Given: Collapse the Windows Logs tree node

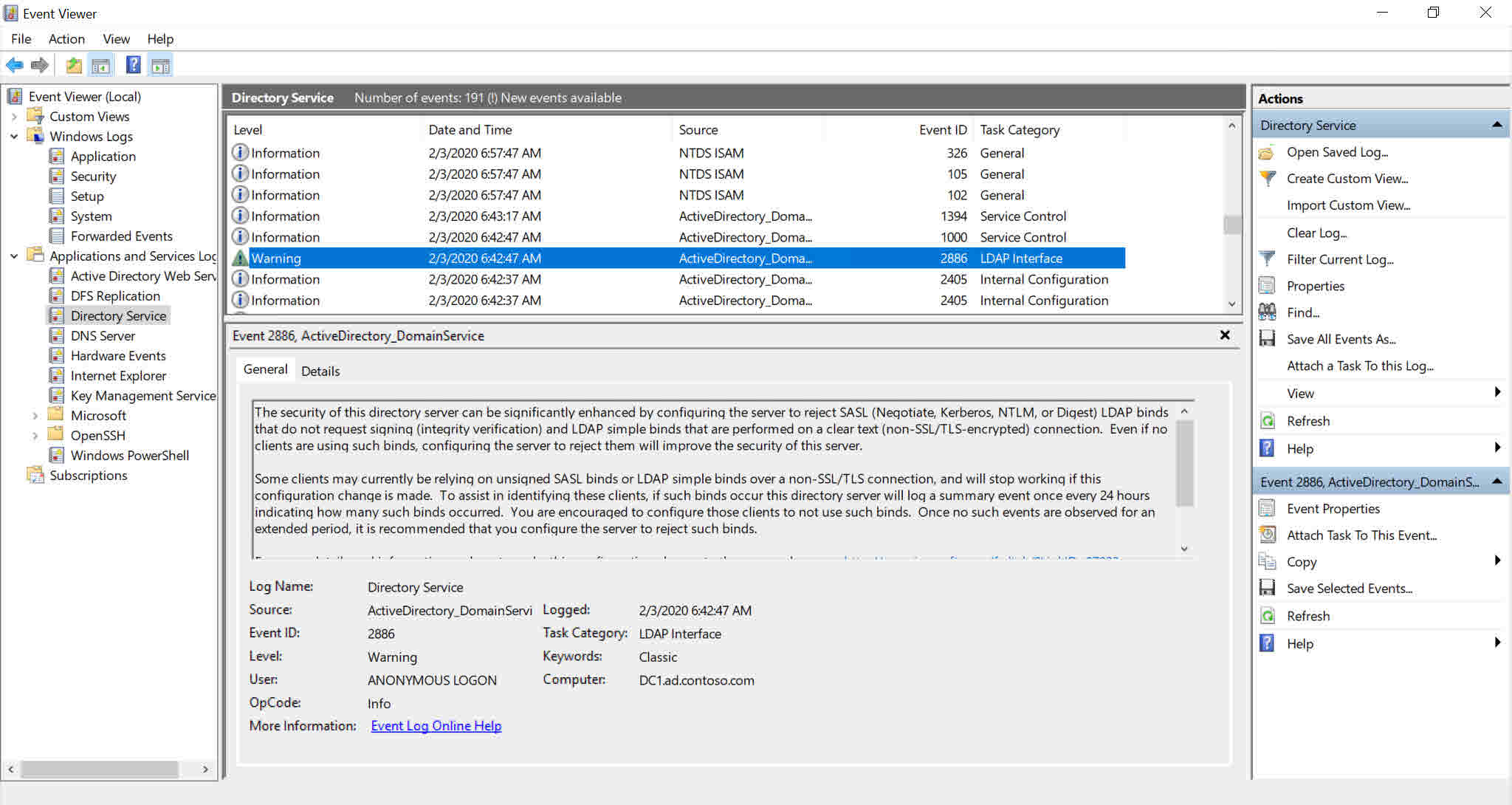Looking at the screenshot, I should click(x=14, y=137).
